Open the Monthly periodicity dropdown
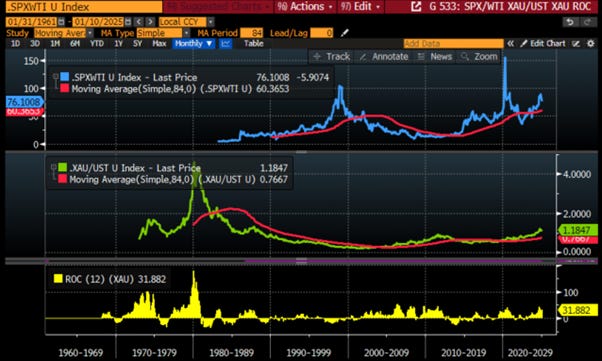Viewport: 602px width, 361px height. (193, 43)
